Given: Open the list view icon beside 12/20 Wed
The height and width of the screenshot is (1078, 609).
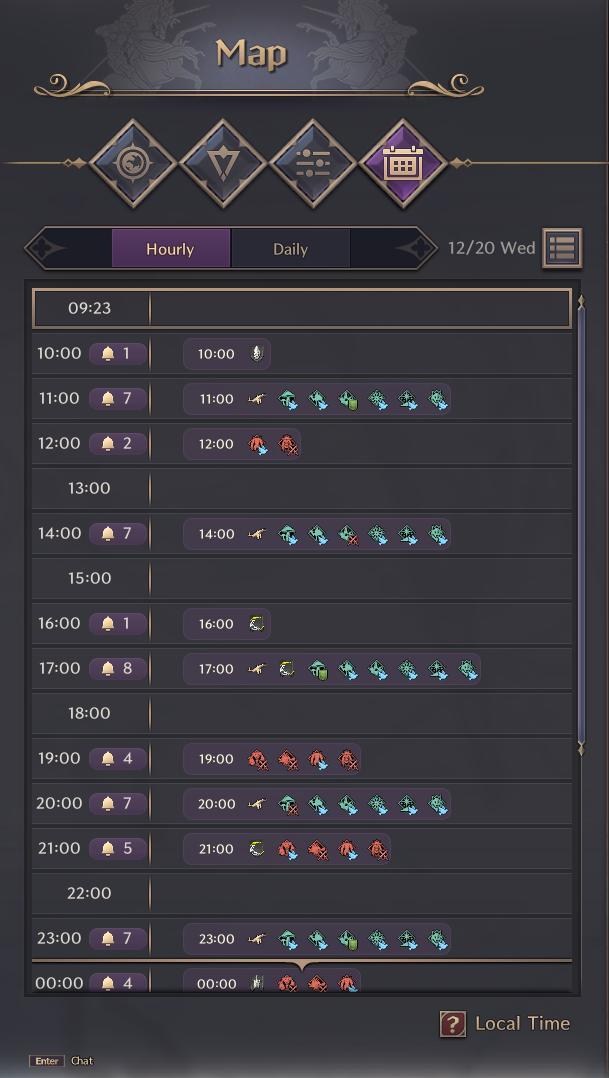Looking at the screenshot, I should [562, 248].
